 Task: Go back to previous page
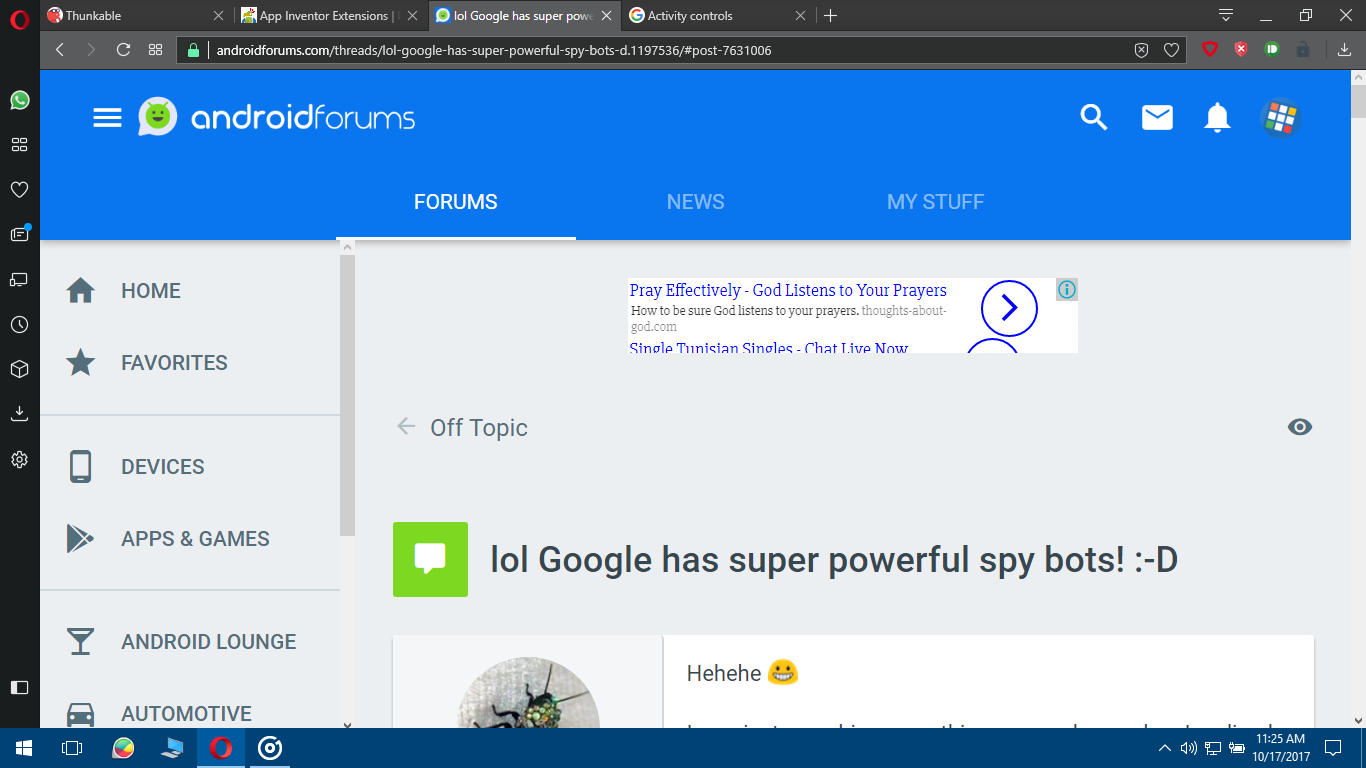coord(60,50)
